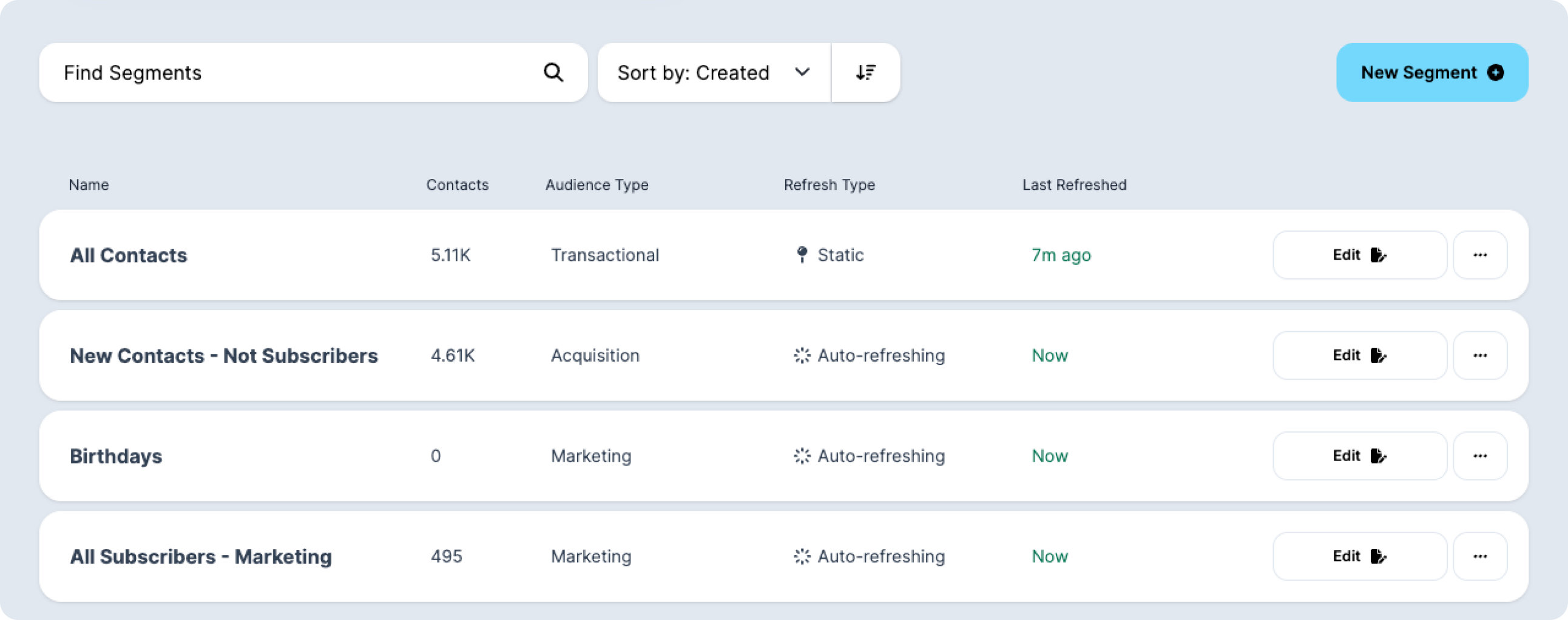The image size is (1568, 620).
Task: Create a New Segment
Action: (1431, 72)
